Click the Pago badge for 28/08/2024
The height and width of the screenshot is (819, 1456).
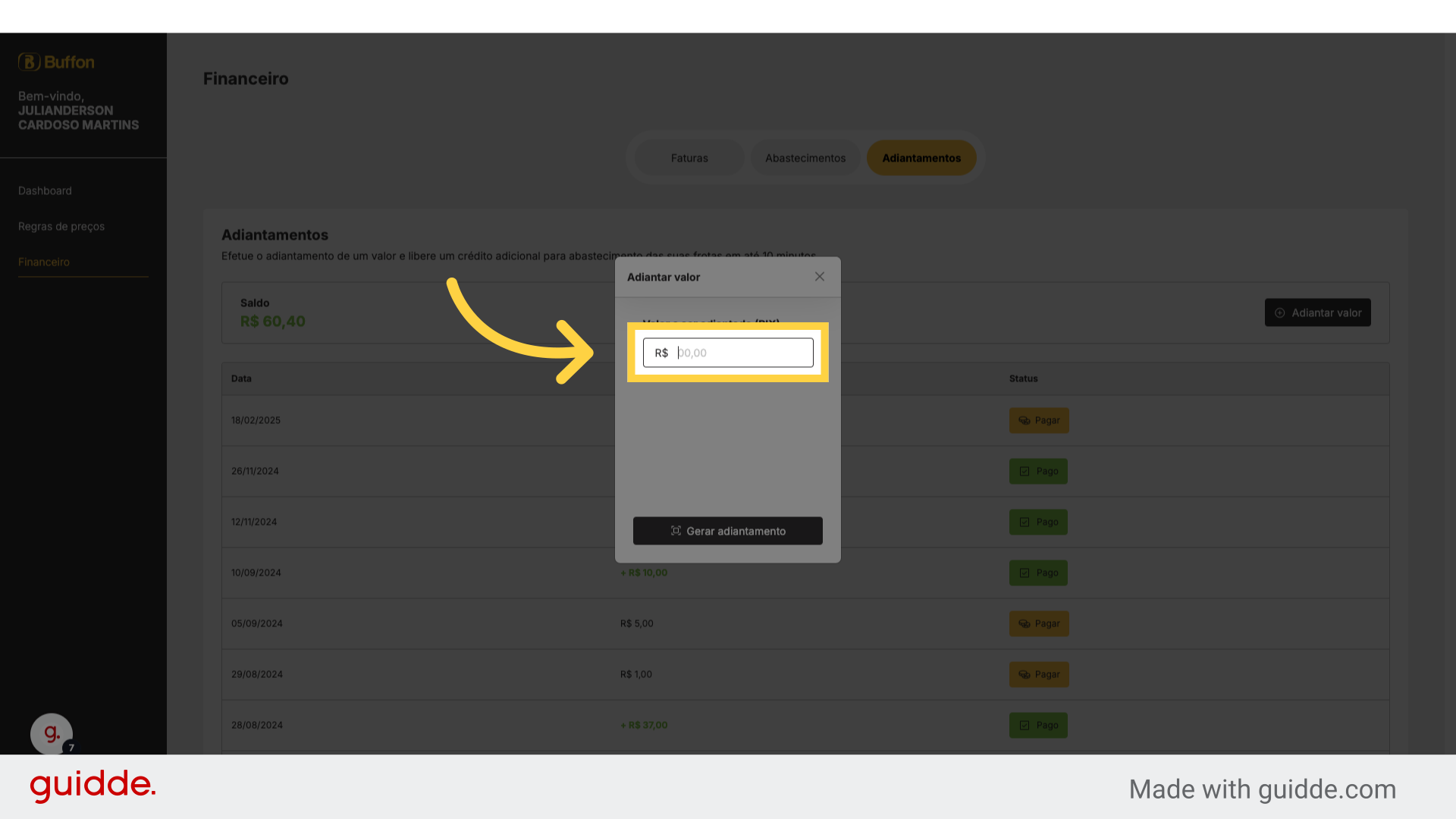click(1038, 726)
